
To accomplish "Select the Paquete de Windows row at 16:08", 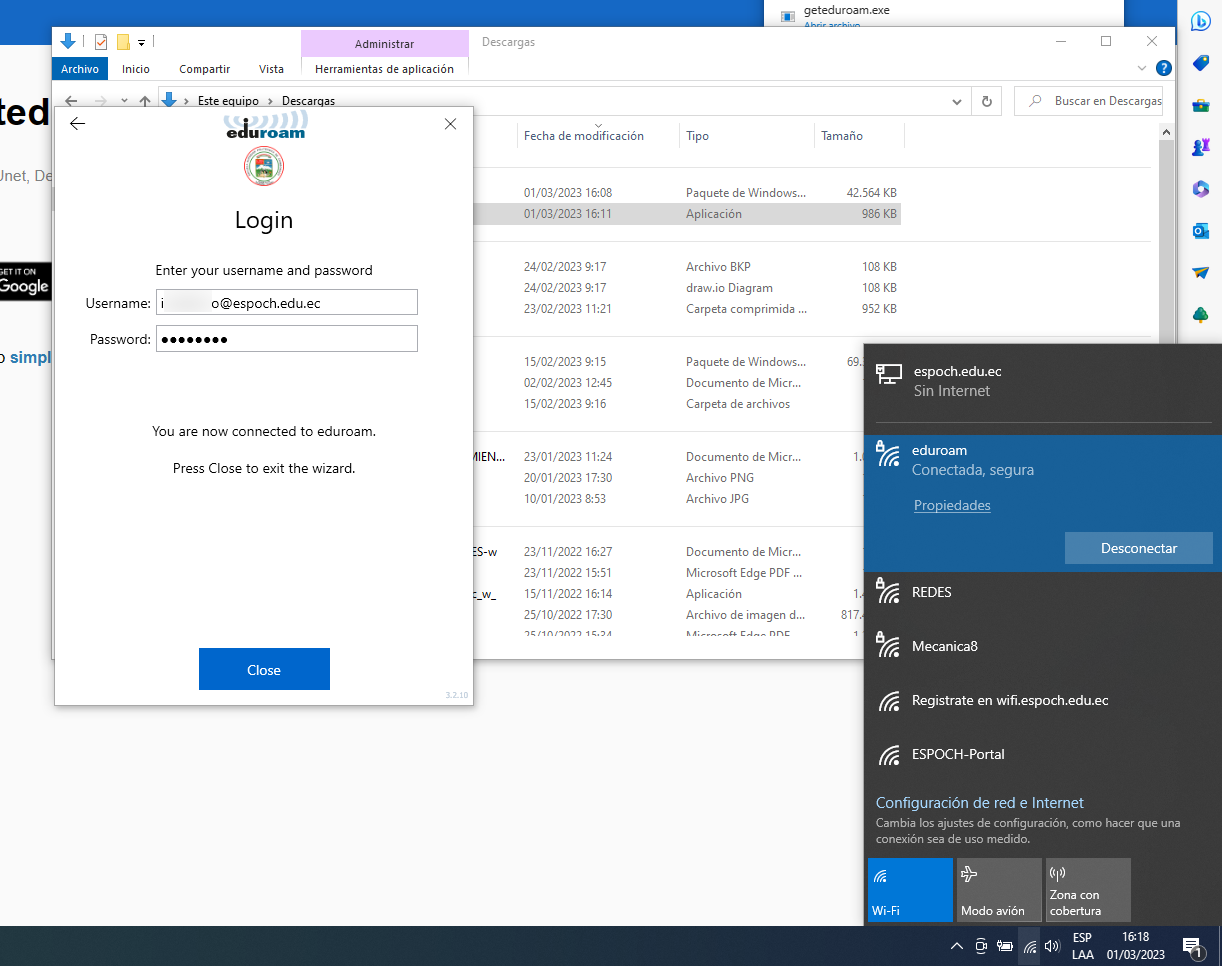I will point(686,193).
